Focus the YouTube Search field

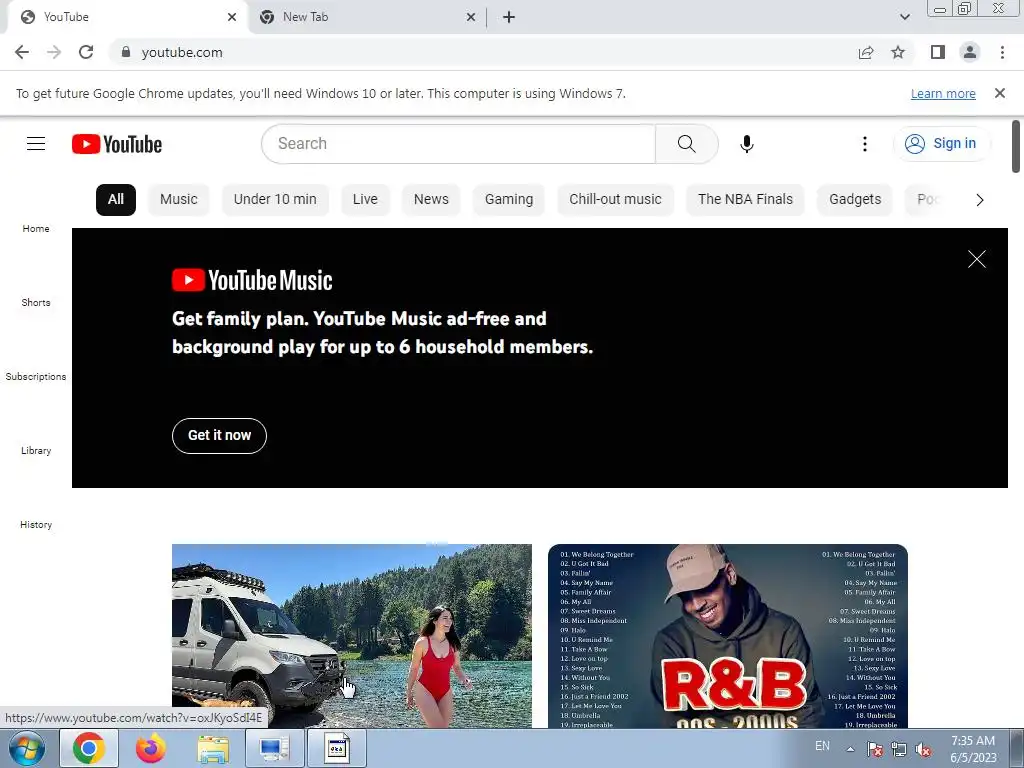458,144
